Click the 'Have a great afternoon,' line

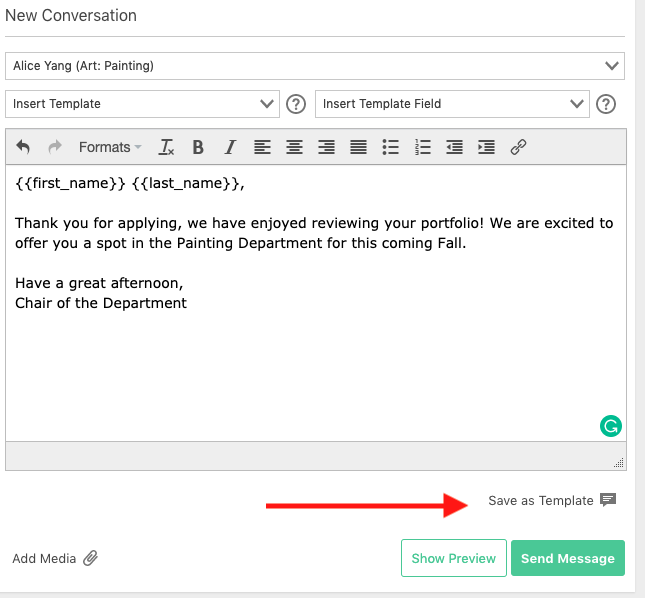(99, 283)
